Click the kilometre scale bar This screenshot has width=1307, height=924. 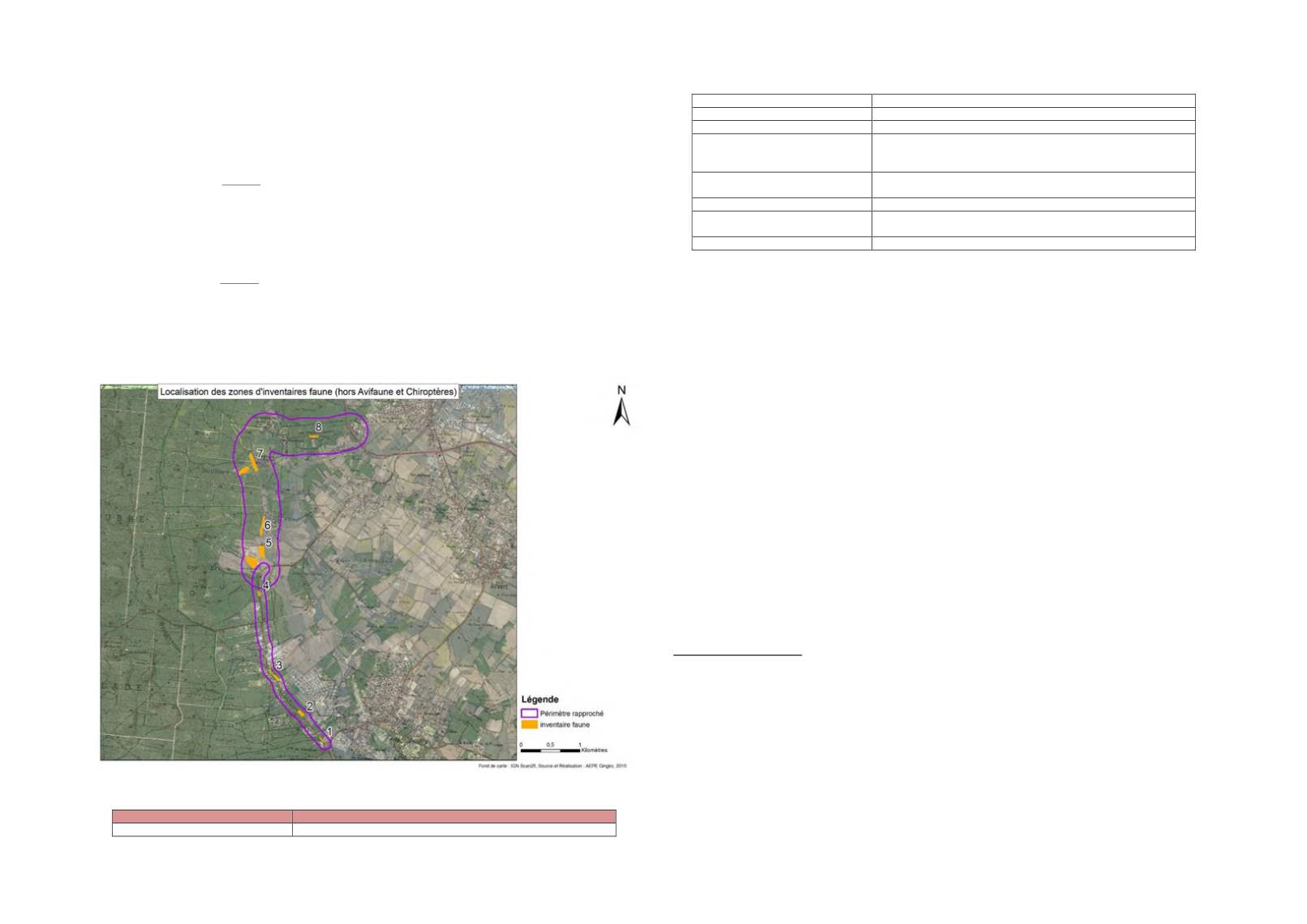[551, 750]
